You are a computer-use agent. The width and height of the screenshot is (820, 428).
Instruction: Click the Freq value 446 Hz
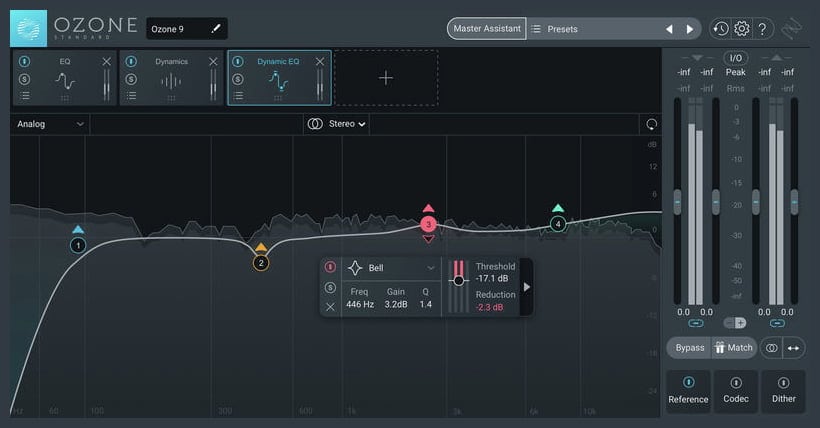point(360,304)
